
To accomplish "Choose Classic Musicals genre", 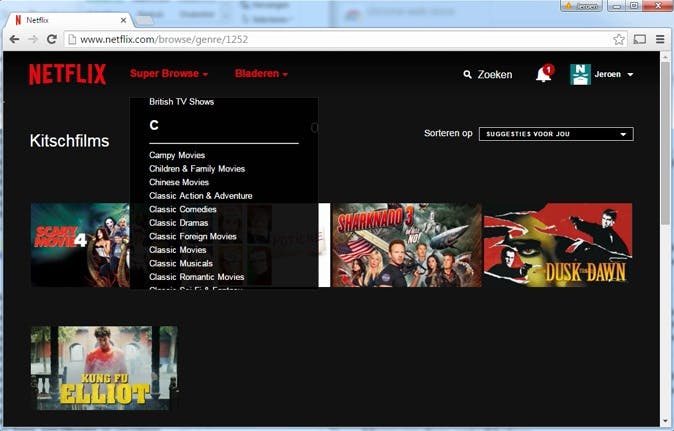I will point(181,263).
